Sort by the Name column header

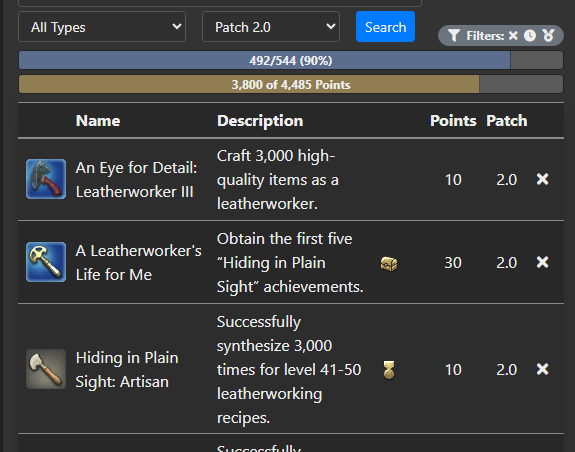coord(98,121)
